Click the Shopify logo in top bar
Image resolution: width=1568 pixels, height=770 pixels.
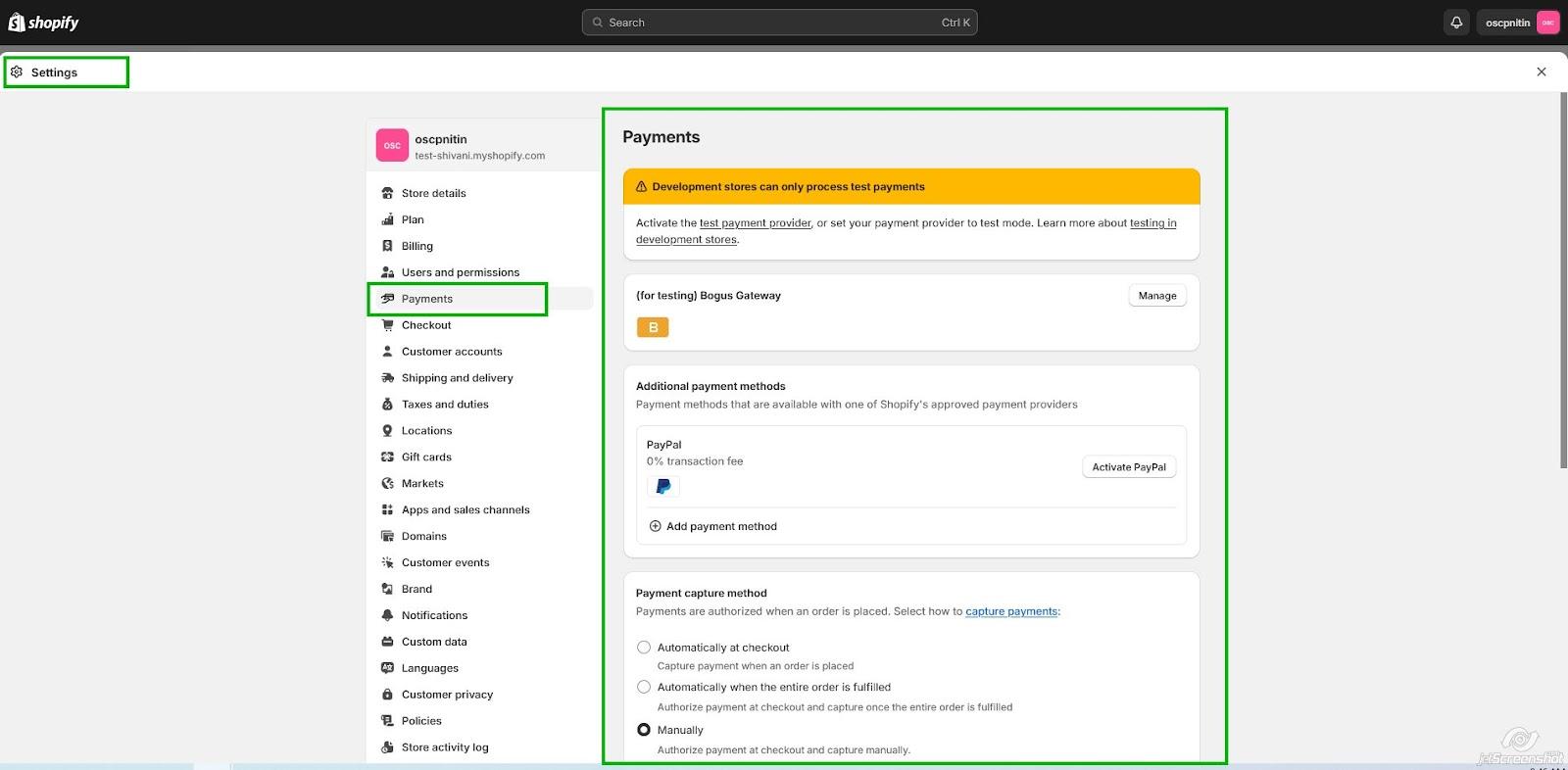(x=43, y=23)
